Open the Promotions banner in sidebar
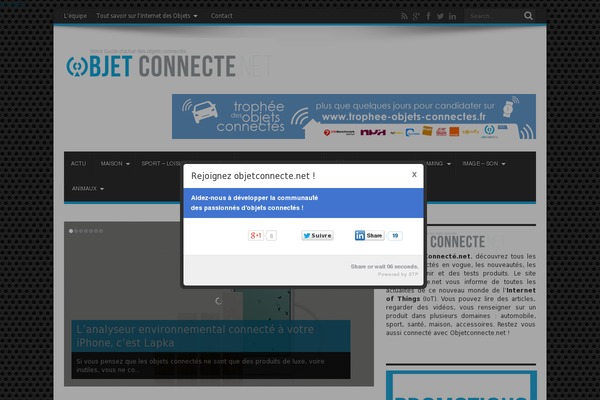The height and width of the screenshot is (400, 600). (461, 385)
